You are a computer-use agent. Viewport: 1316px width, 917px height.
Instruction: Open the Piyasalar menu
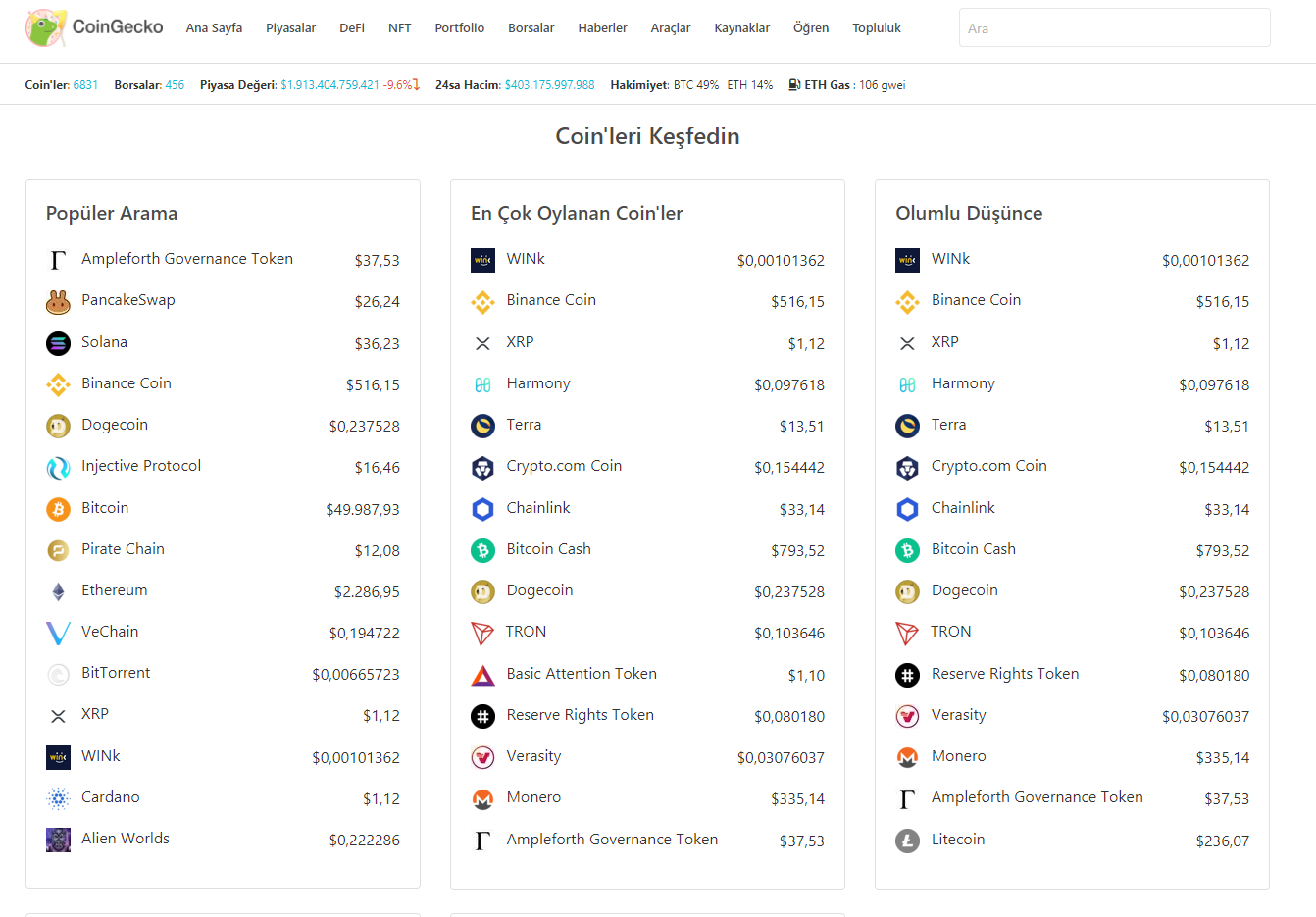(290, 28)
